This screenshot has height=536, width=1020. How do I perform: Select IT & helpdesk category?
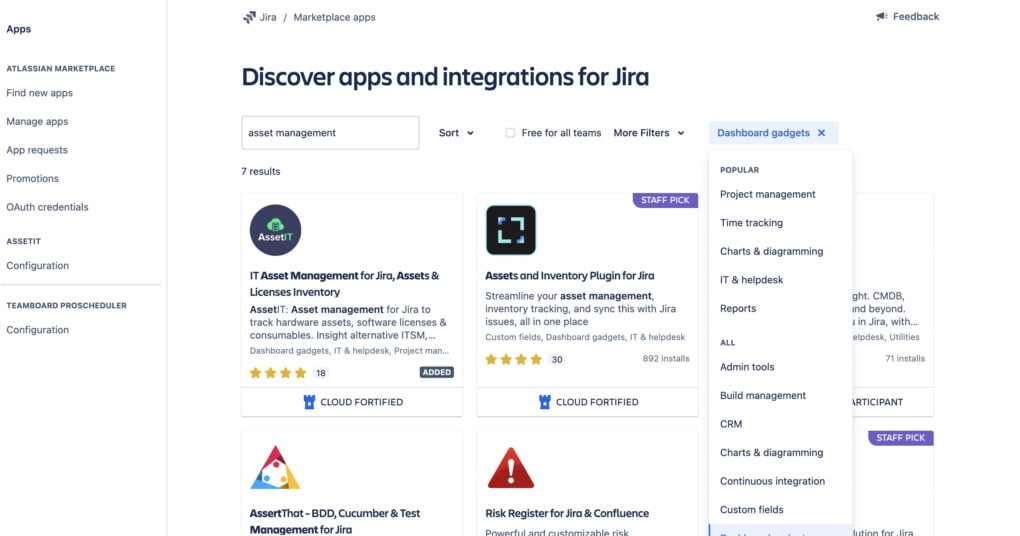(x=751, y=280)
